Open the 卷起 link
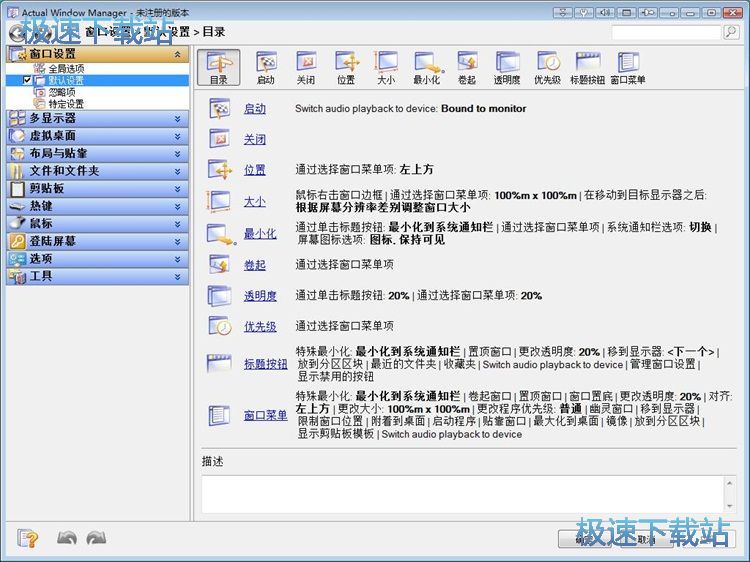 point(254,264)
